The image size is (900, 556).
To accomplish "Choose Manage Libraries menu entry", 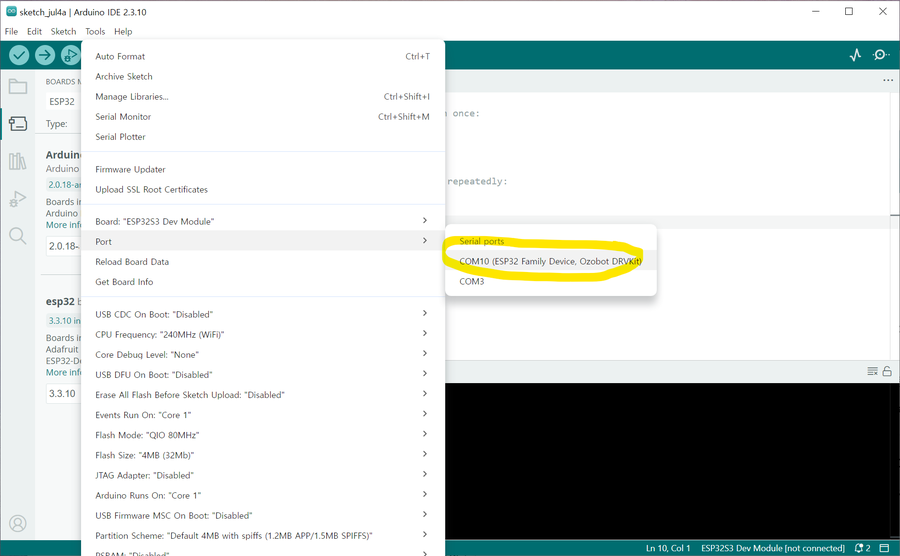I will click(x=263, y=96).
